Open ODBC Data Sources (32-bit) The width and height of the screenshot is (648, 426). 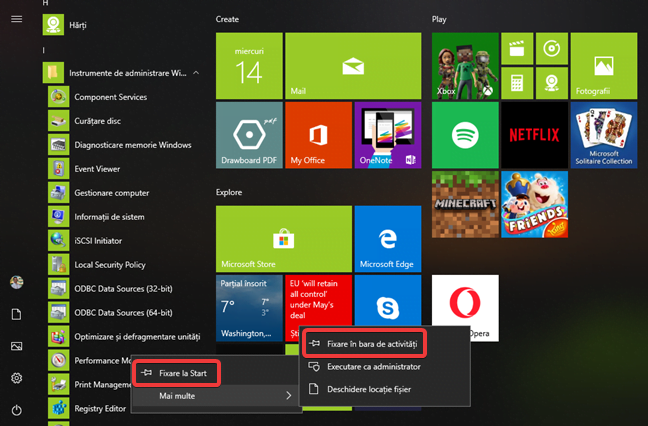[110, 289]
